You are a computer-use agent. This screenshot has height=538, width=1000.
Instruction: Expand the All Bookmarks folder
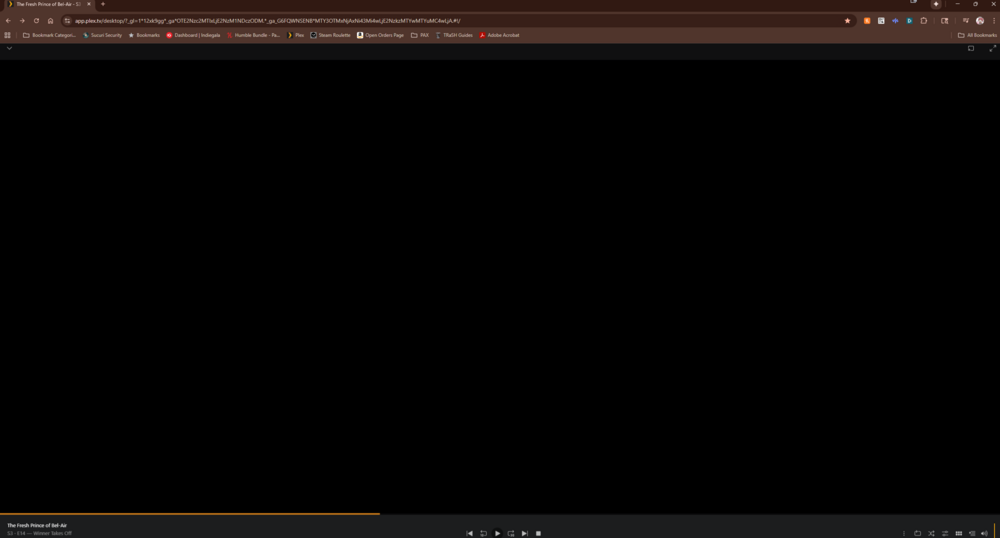click(977, 35)
